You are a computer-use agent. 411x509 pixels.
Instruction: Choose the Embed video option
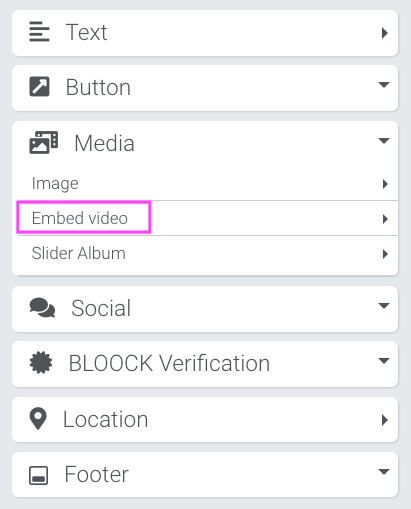tap(80, 218)
